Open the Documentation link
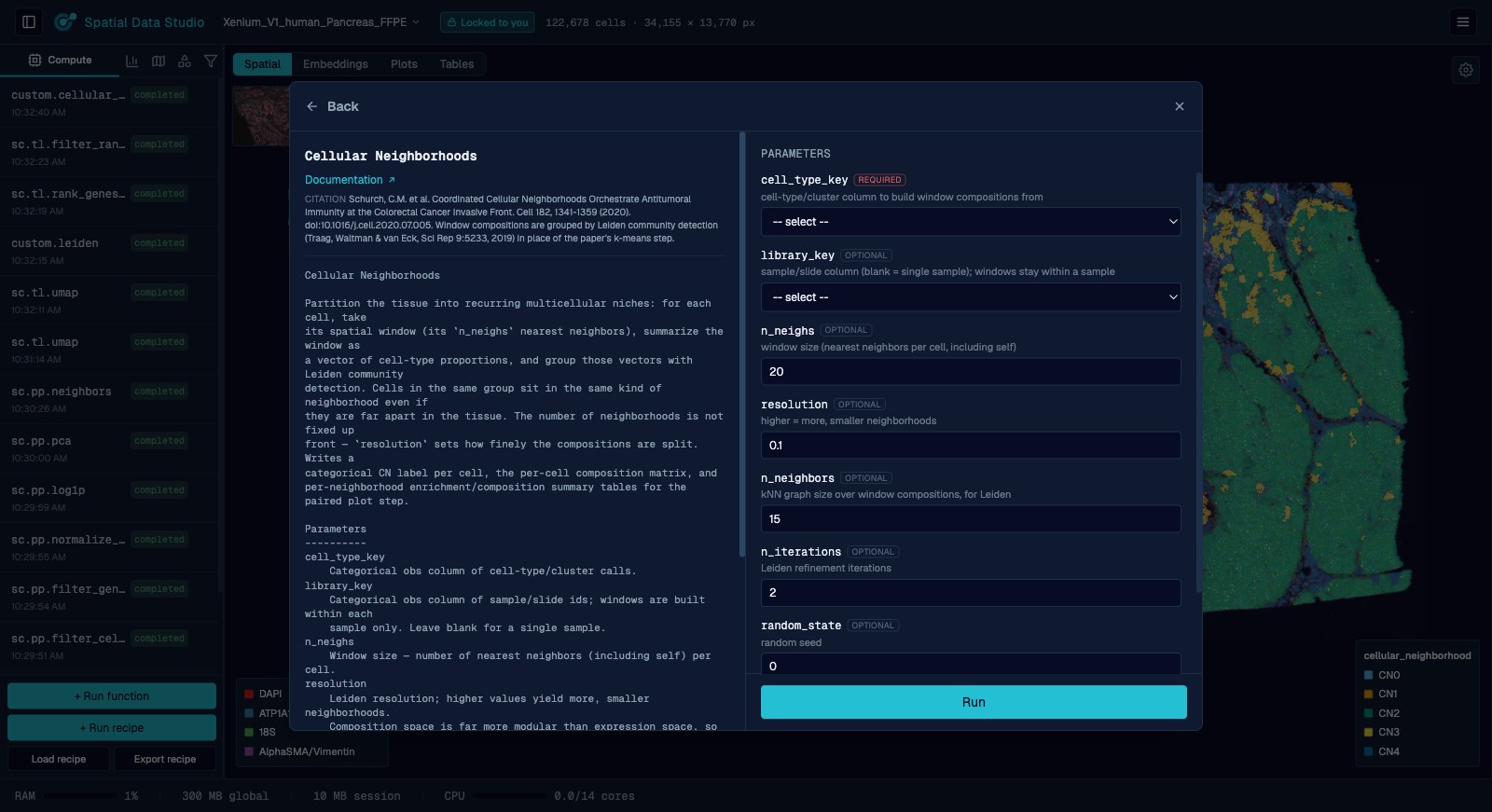Viewport: 1492px width, 812px height. pyautogui.click(x=350, y=180)
